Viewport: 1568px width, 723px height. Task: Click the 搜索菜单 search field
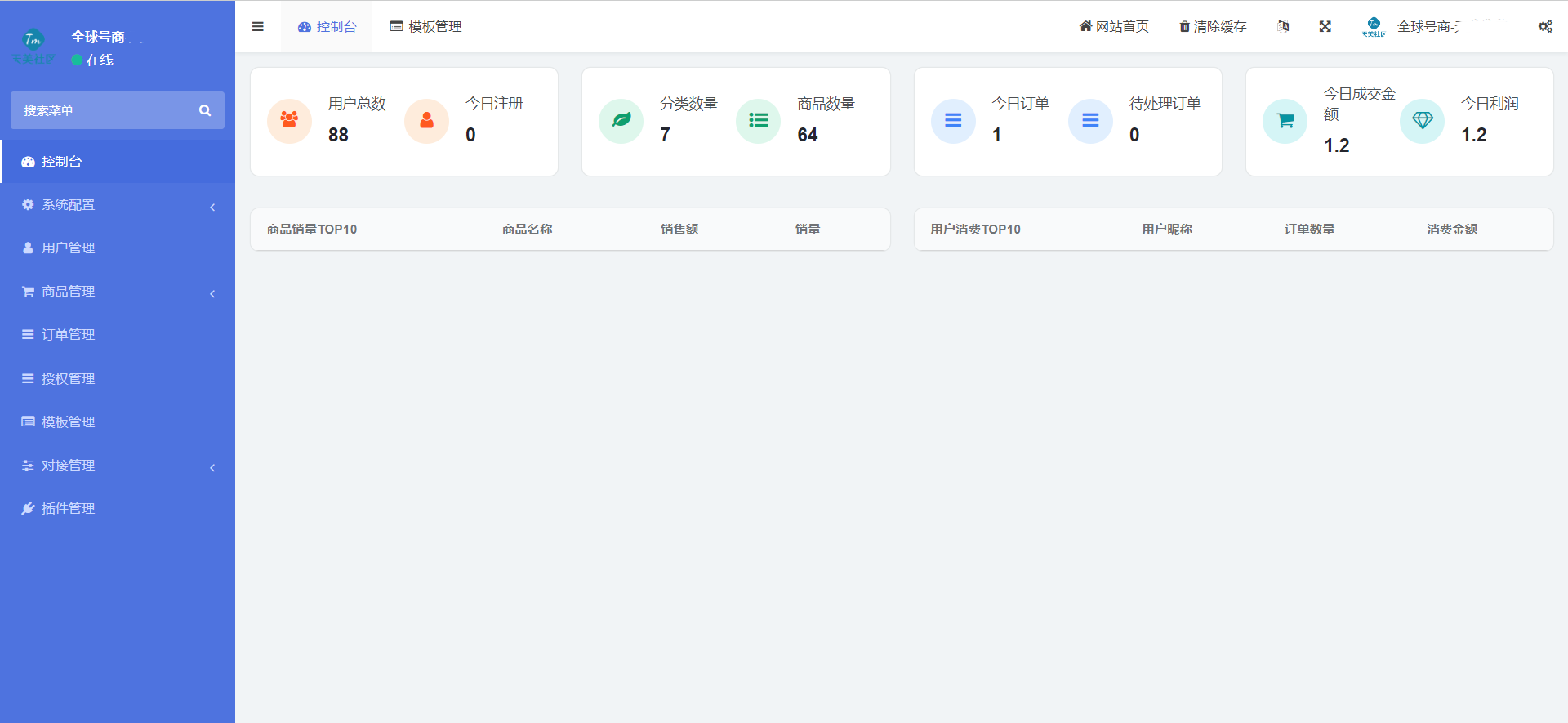102,110
